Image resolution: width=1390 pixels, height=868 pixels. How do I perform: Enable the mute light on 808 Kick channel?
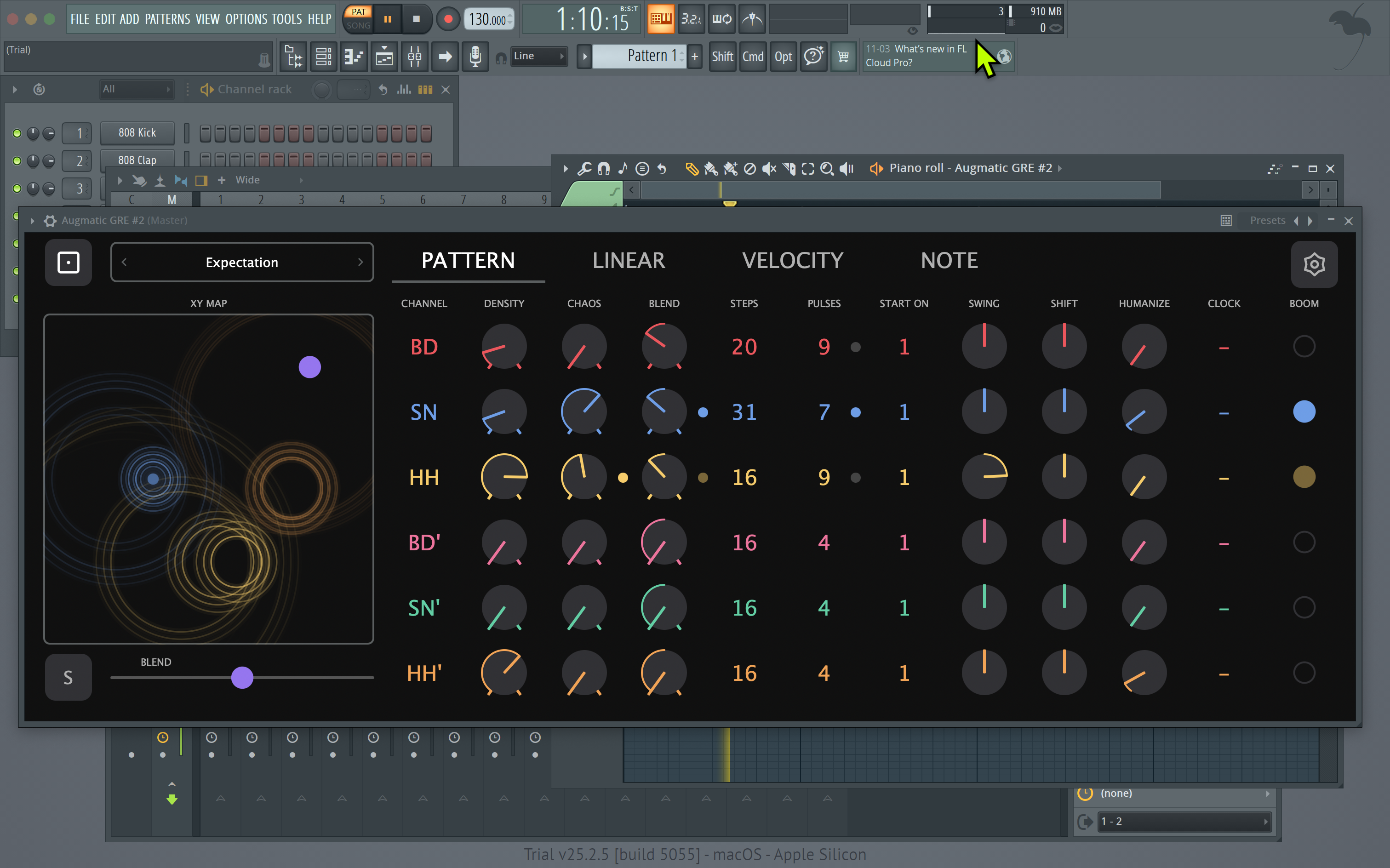(x=16, y=132)
